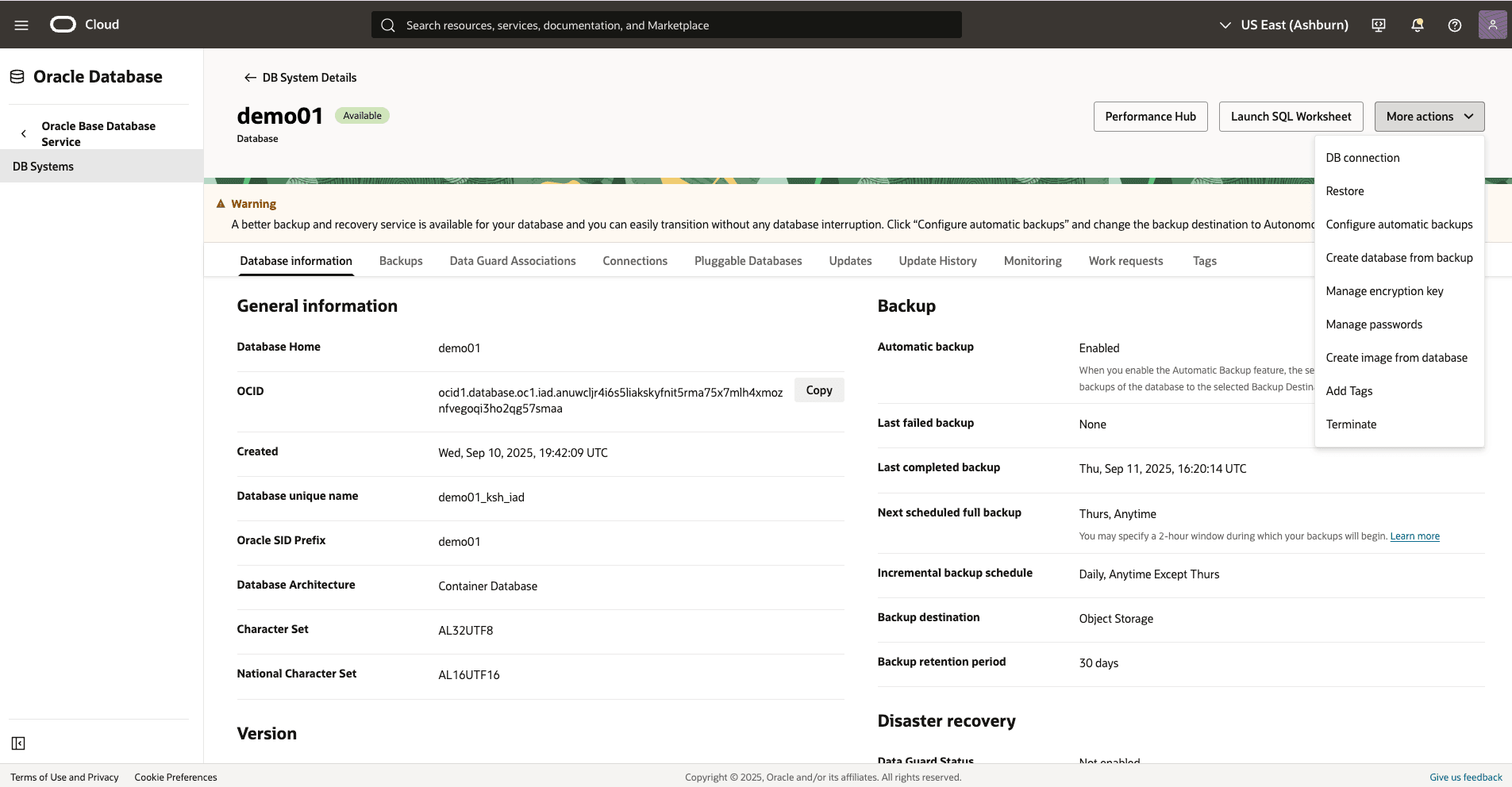Collapse Oracle Base Database Service section
1512x787 pixels.
coord(24,132)
